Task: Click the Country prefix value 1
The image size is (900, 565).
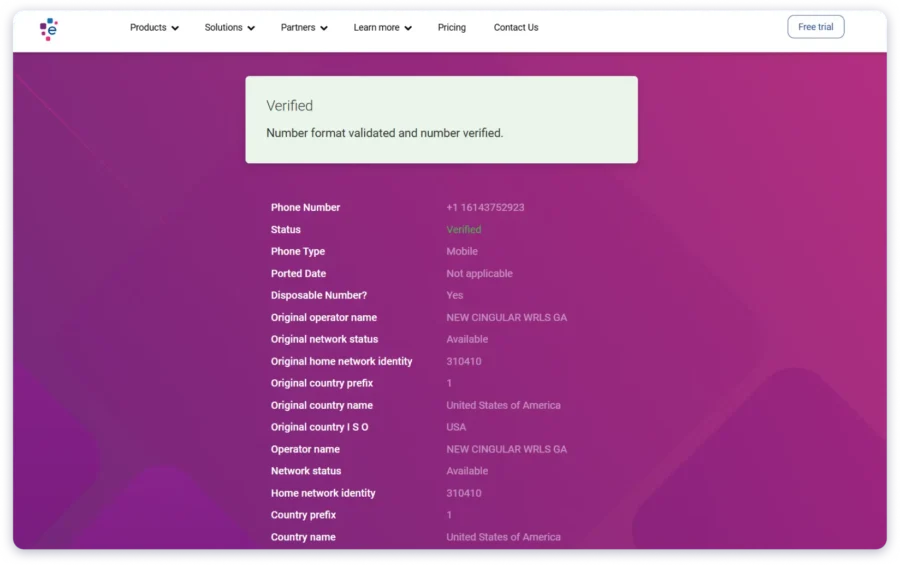Action: tap(449, 515)
